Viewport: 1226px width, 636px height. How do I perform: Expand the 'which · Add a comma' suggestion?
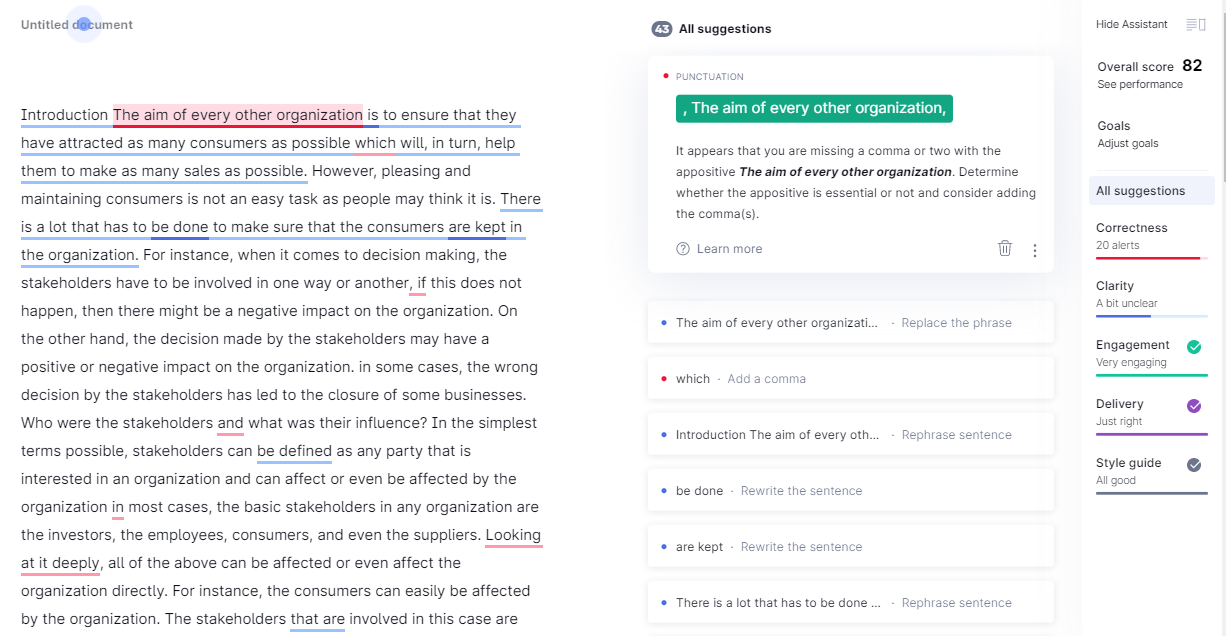(851, 379)
